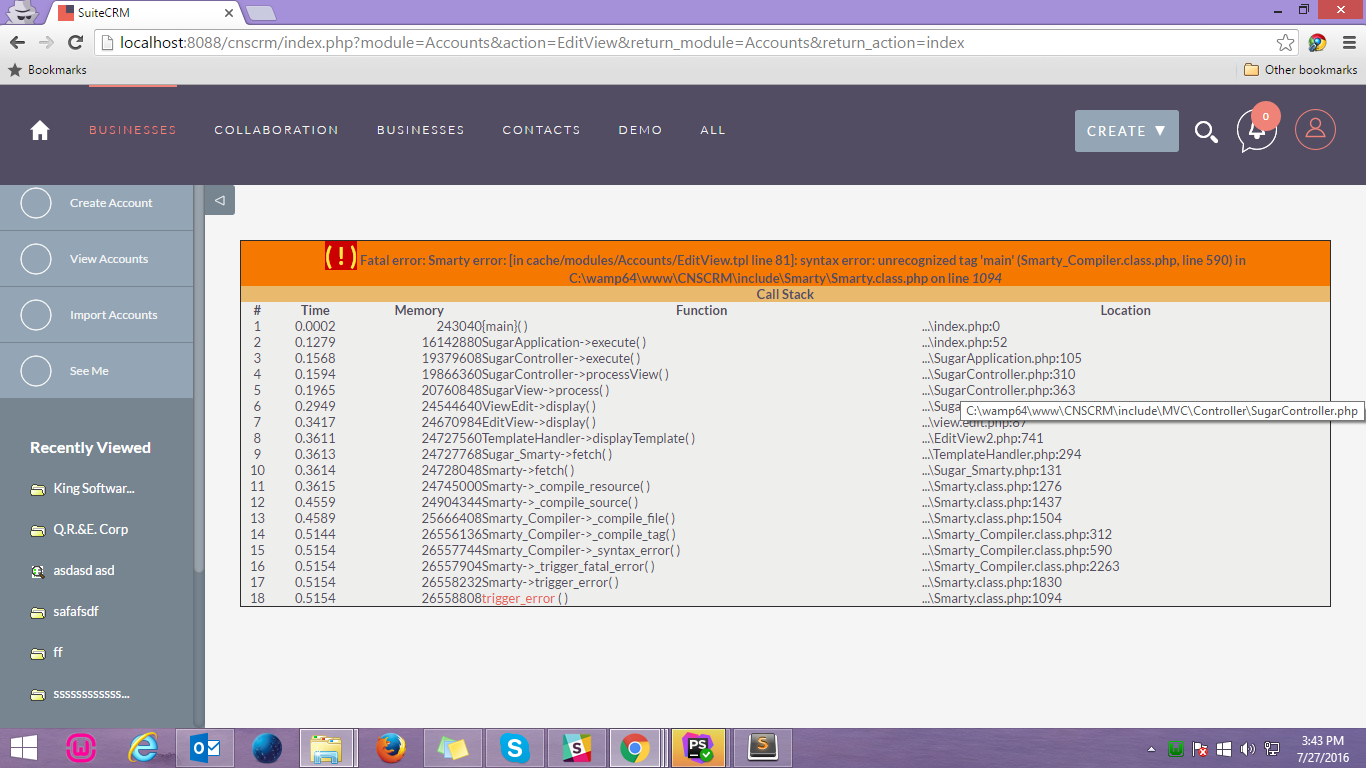Image resolution: width=1366 pixels, height=768 pixels.
Task: Open notifications bell with 0 badge
Action: 1257,130
